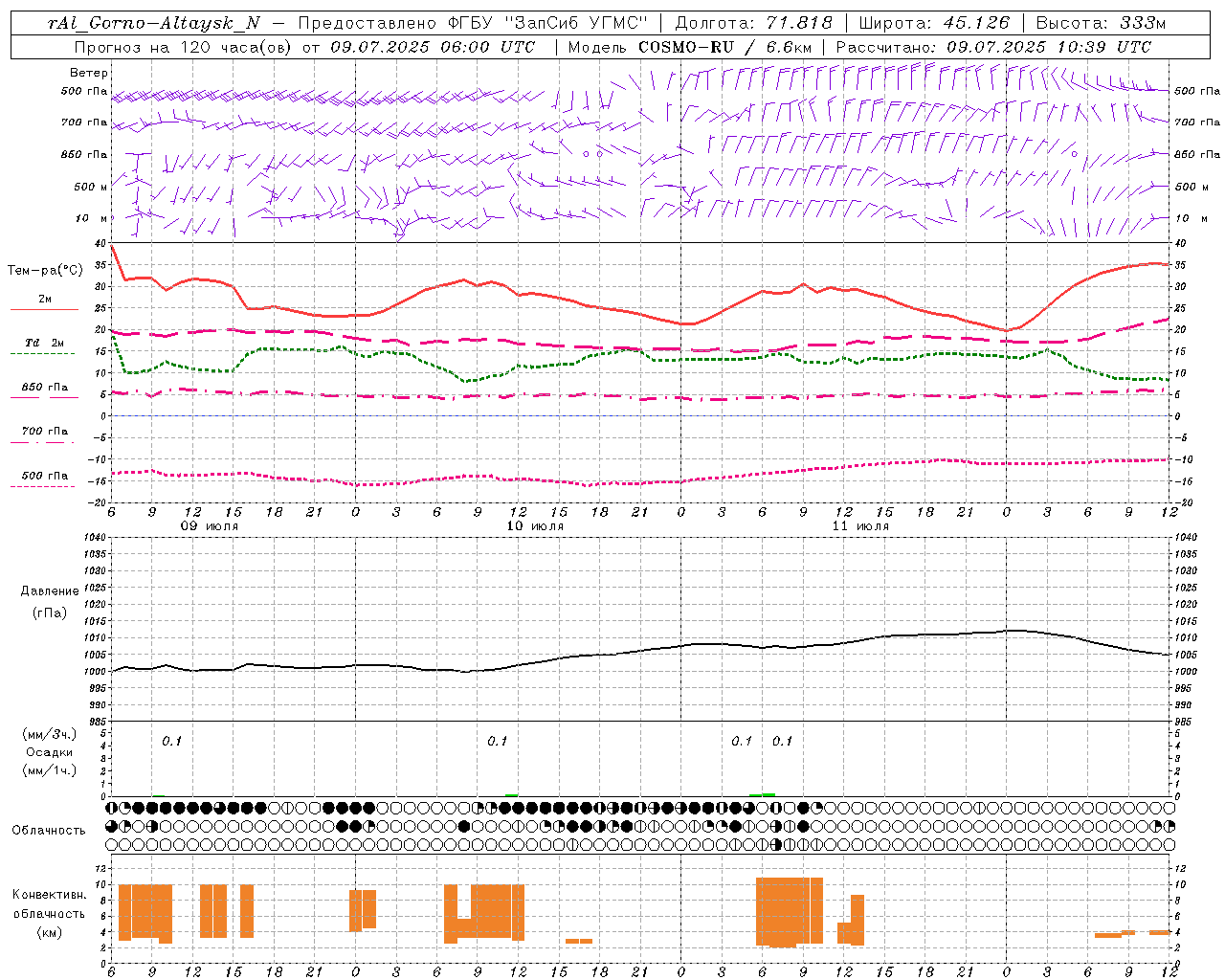Click the Модель COSMO-RU / 6.6км label
The width and height of the screenshot is (1225, 980).
[x=690, y=47]
